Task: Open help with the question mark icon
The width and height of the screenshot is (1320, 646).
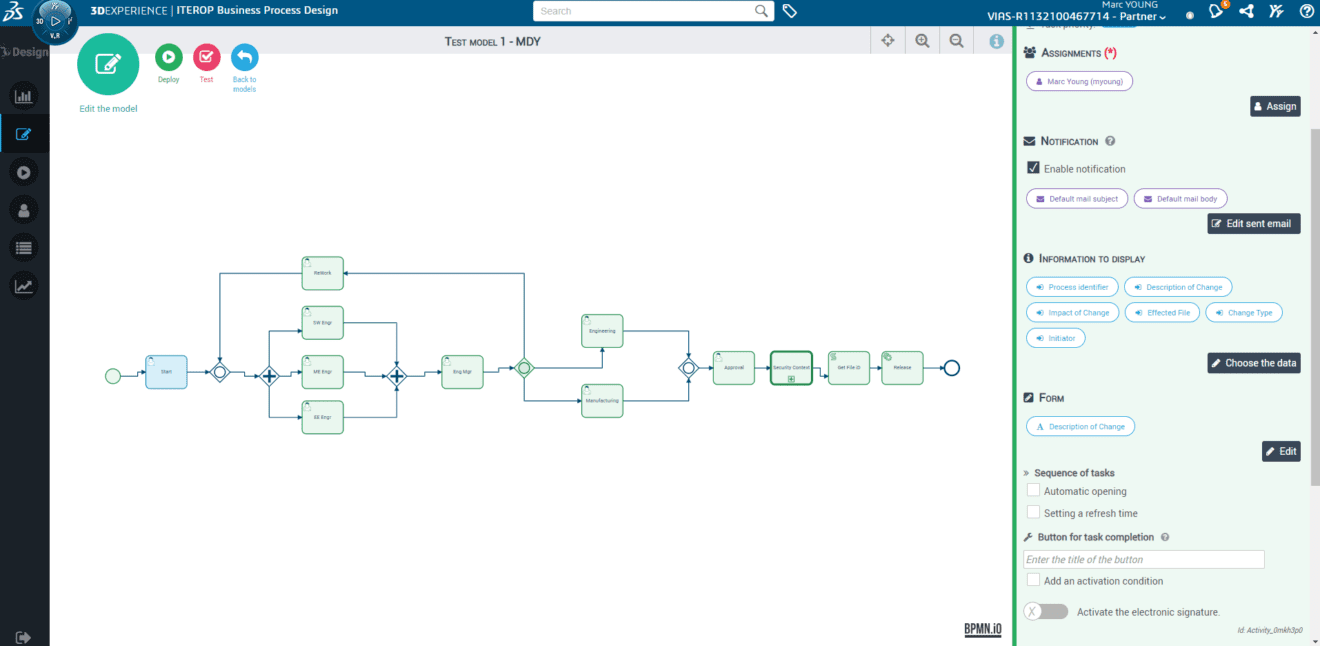Action: click(1306, 12)
